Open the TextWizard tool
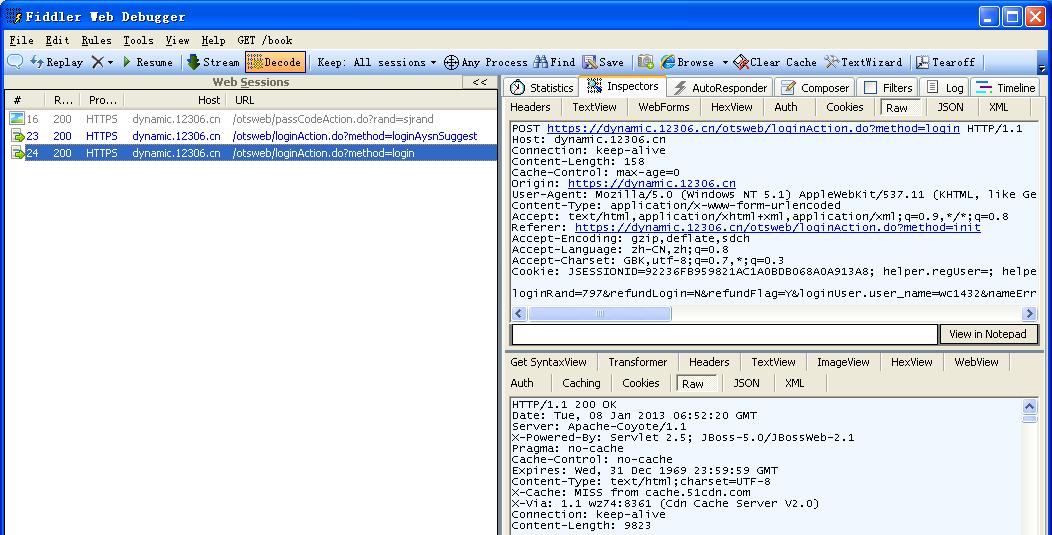Image resolution: width=1052 pixels, height=535 pixels. point(863,62)
